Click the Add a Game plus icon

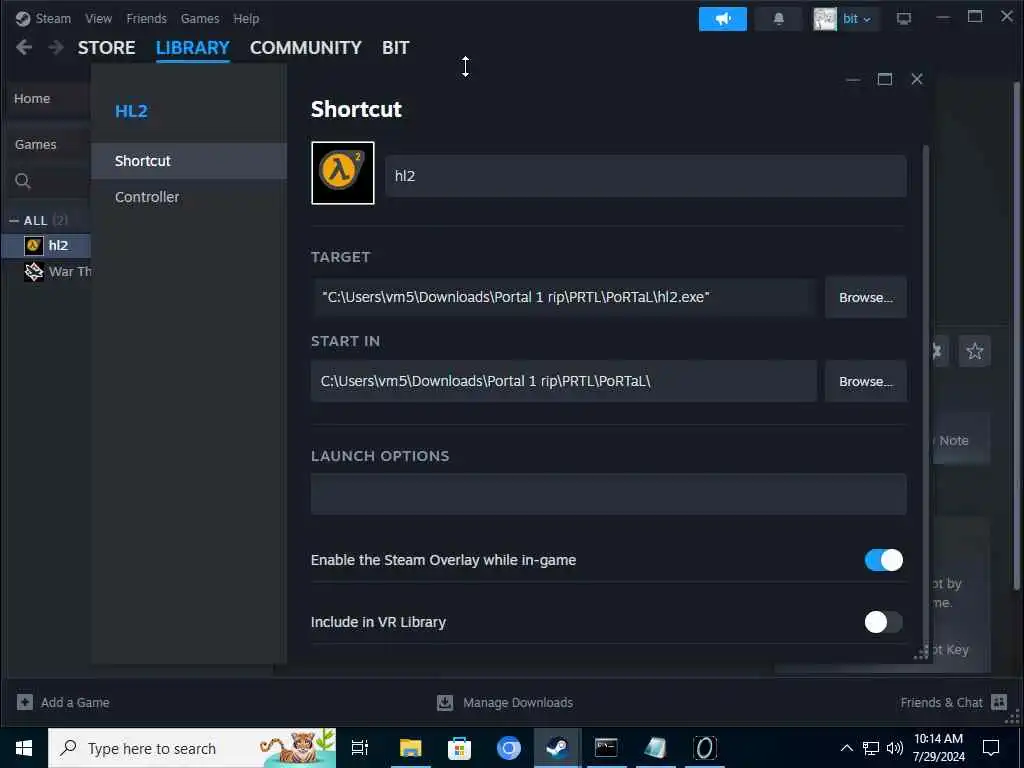tap(25, 703)
